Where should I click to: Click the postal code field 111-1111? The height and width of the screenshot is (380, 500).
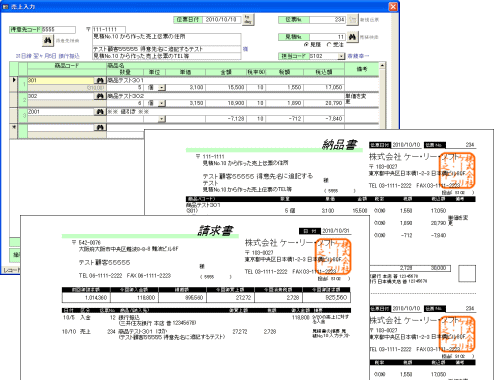(x=109, y=30)
